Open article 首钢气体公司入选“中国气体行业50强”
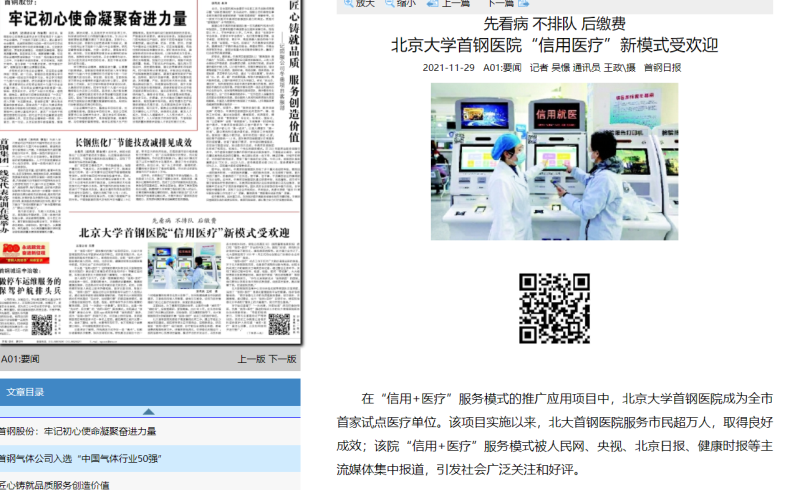800x490 pixels. (x=81, y=458)
